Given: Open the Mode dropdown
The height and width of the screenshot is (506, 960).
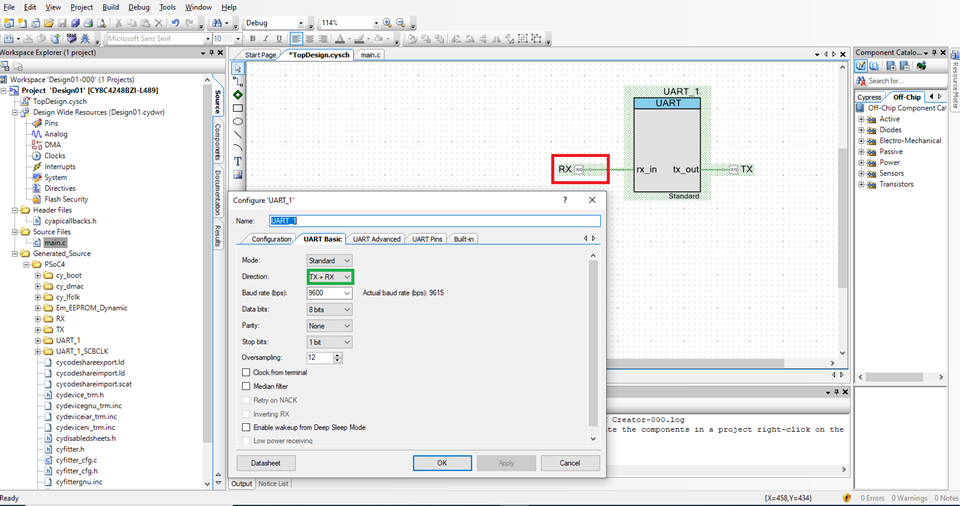Looking at the screenshot, I should pos(329,260).
